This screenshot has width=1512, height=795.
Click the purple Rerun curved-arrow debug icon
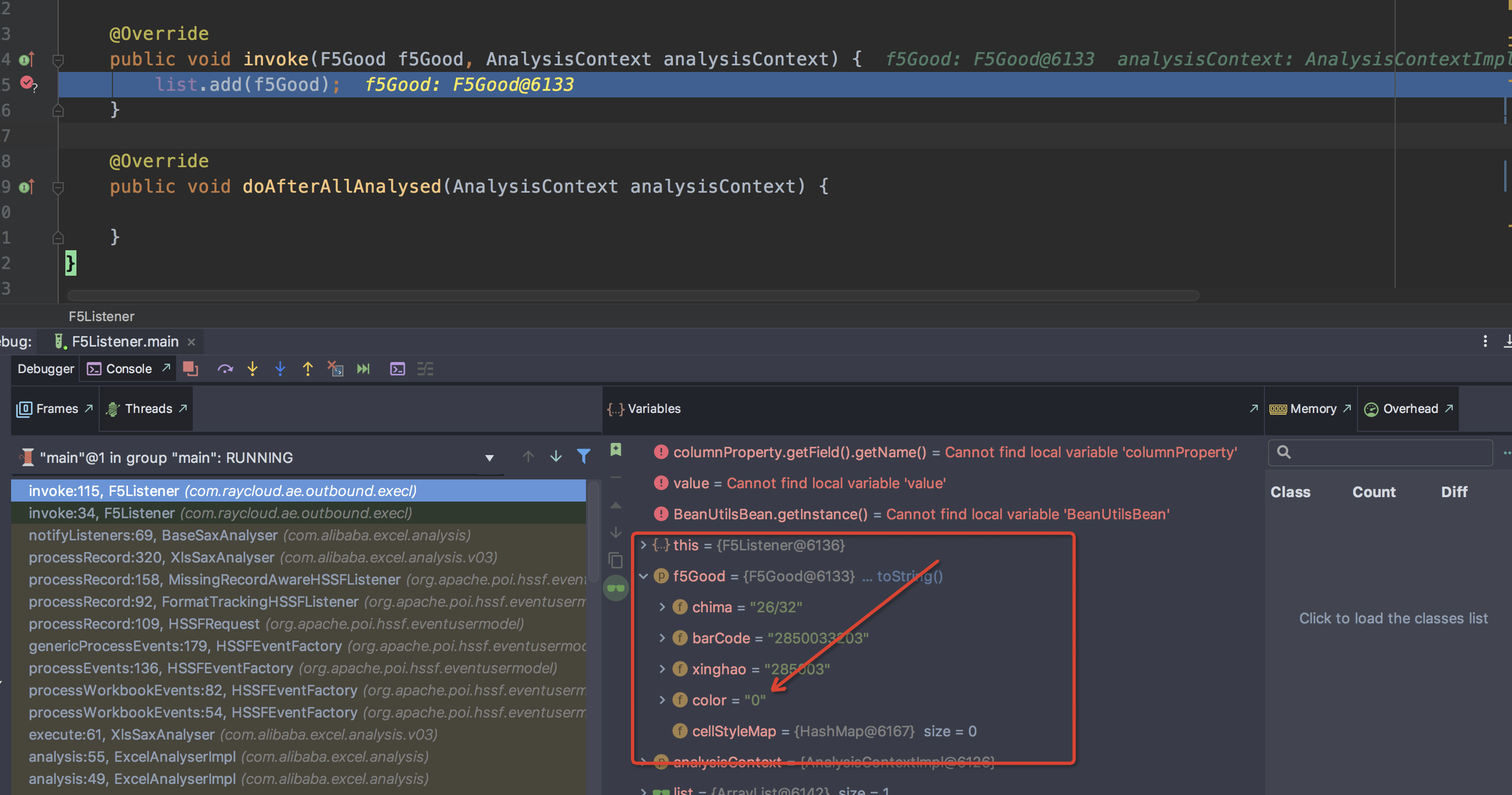(225, 369)
